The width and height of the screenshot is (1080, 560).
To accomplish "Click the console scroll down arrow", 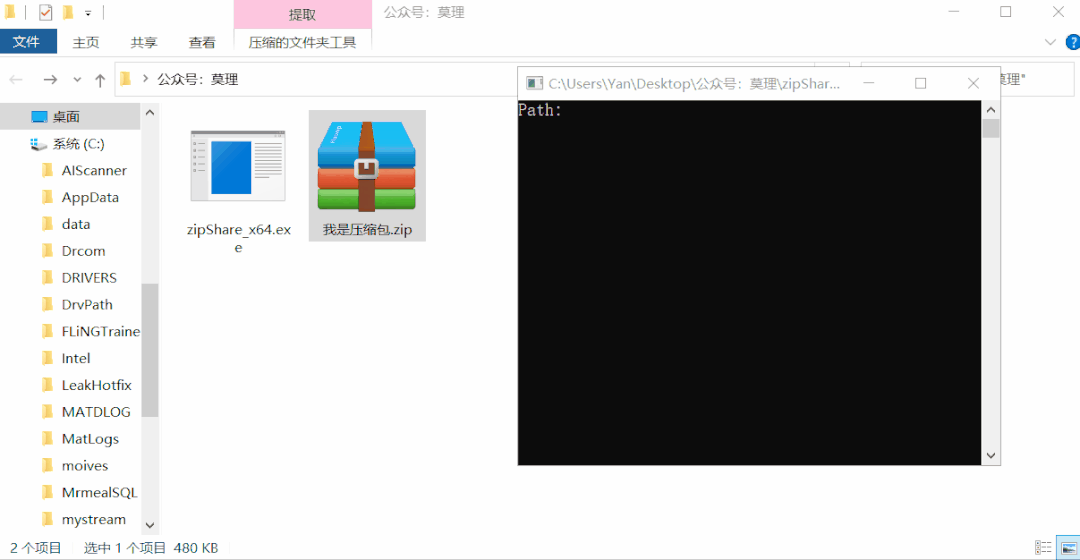I will pos(990,455).
